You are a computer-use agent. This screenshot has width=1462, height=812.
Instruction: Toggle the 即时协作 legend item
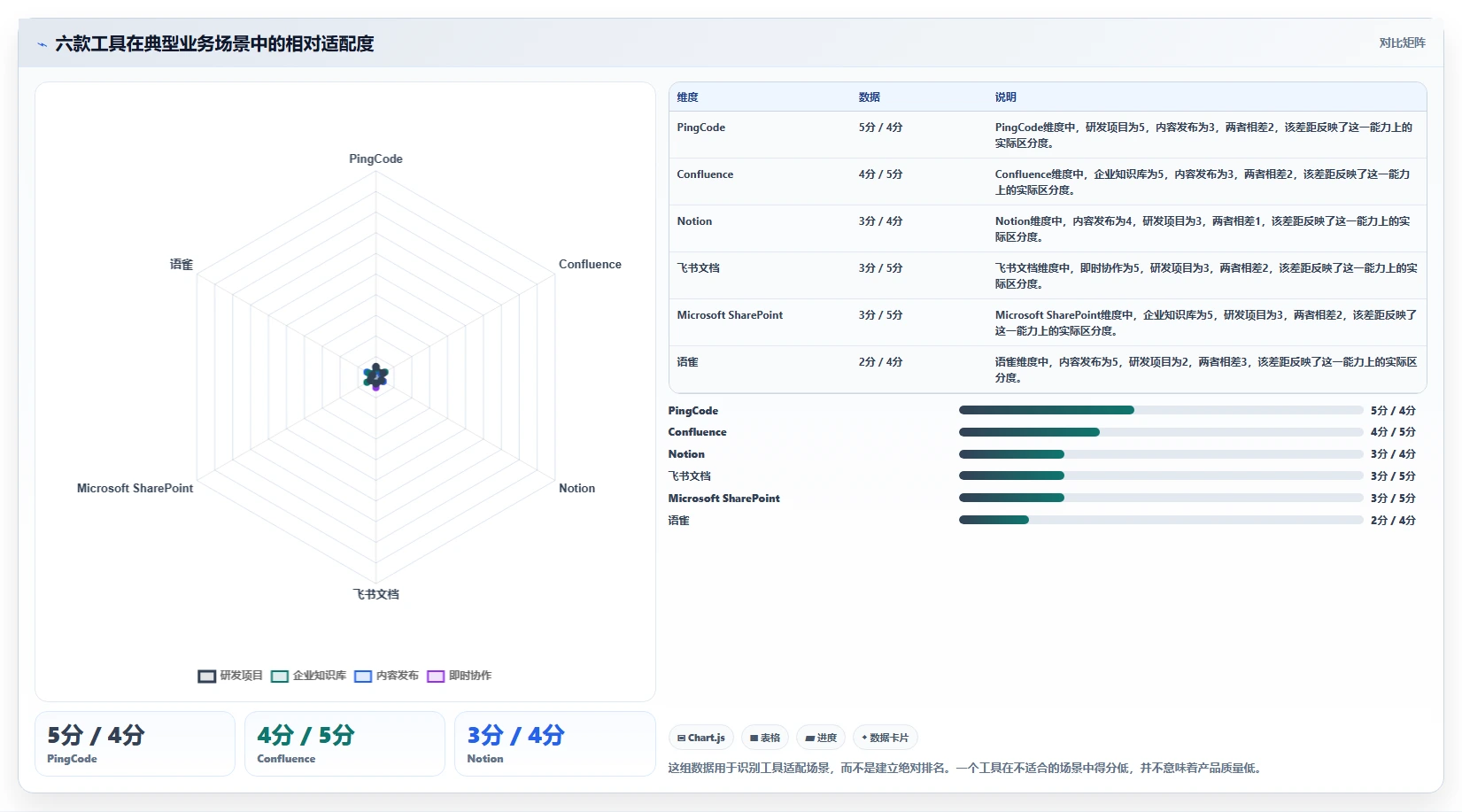click(x=459, y=676)
